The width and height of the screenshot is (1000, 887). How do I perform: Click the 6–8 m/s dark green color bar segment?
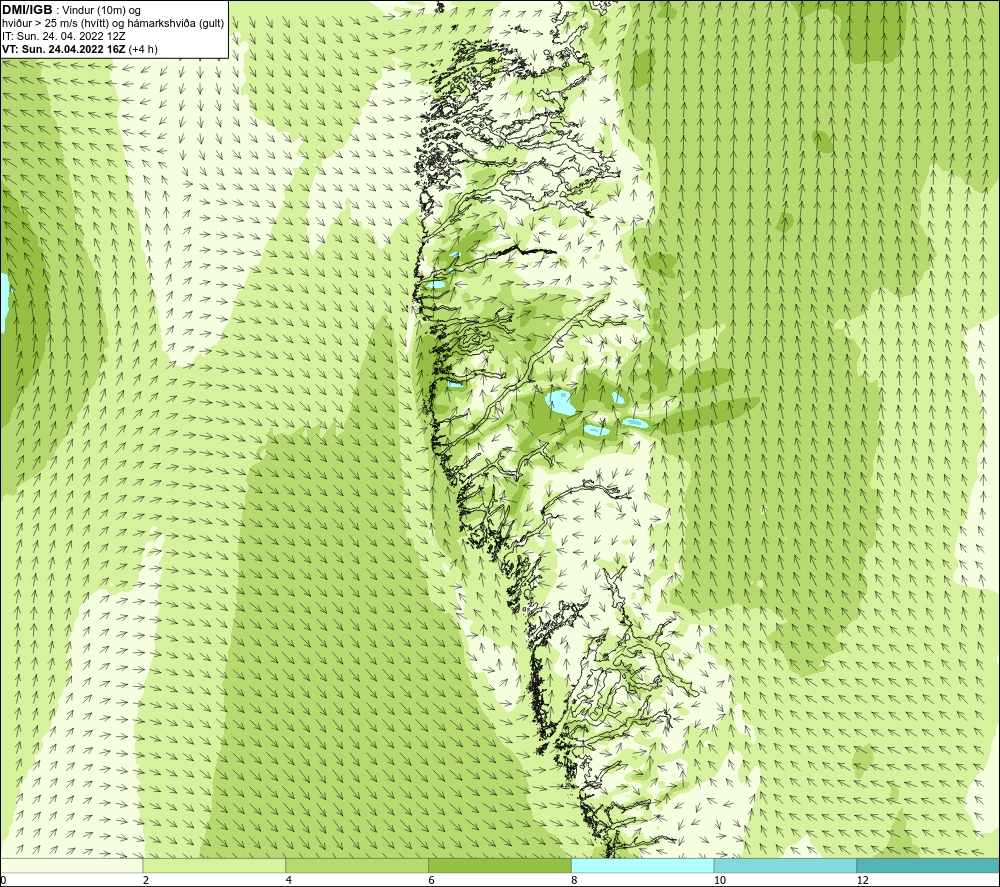(x=500, y=865)
